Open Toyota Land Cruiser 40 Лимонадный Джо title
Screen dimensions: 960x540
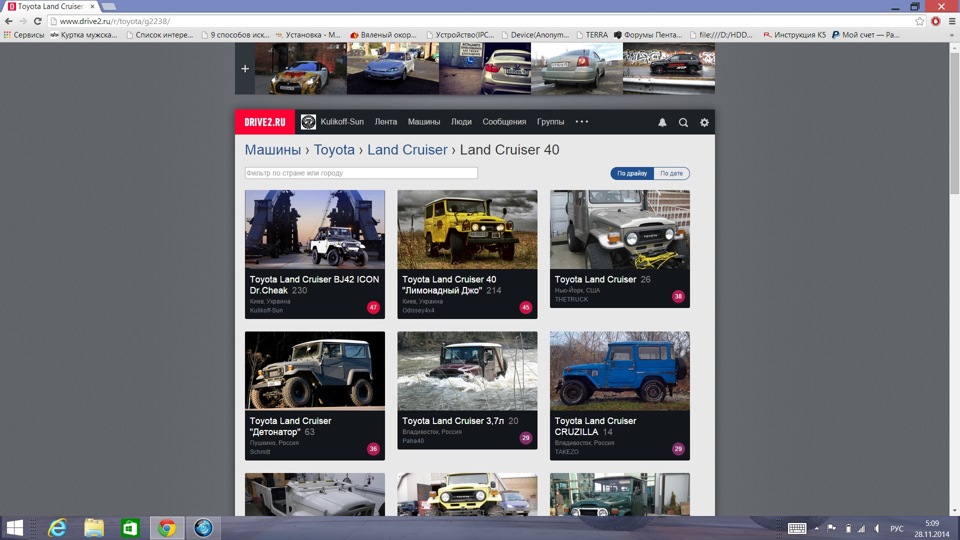[x=449, y=285]
